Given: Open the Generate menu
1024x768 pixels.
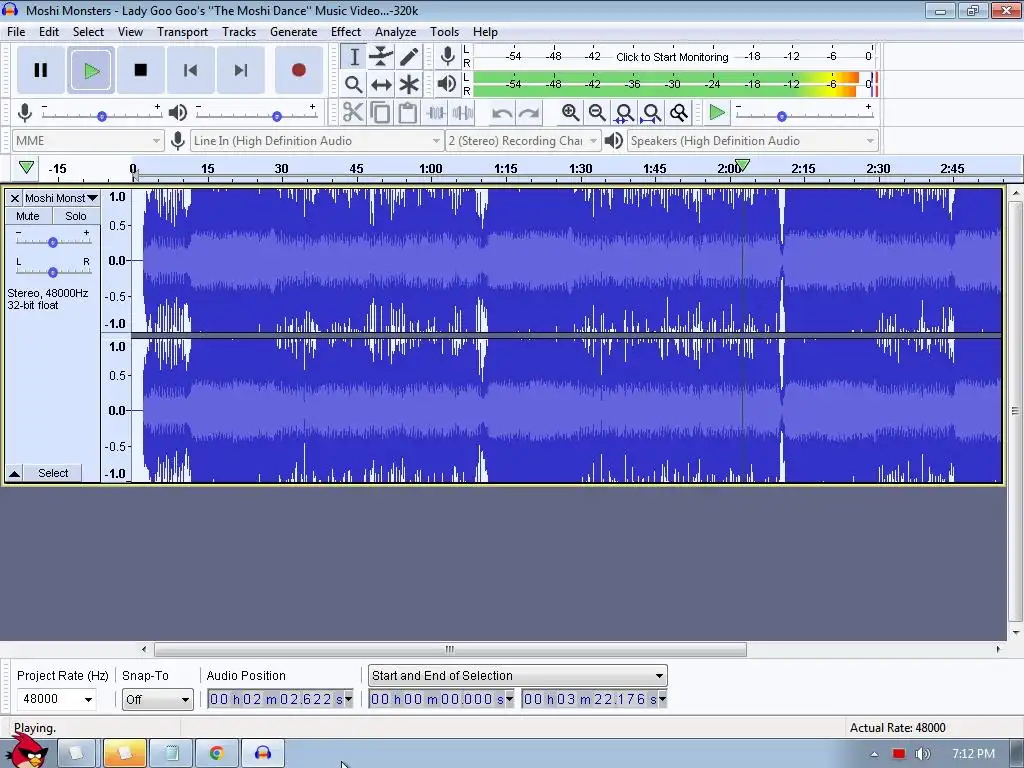Looking at the screenshot, I should click(293, 32).
